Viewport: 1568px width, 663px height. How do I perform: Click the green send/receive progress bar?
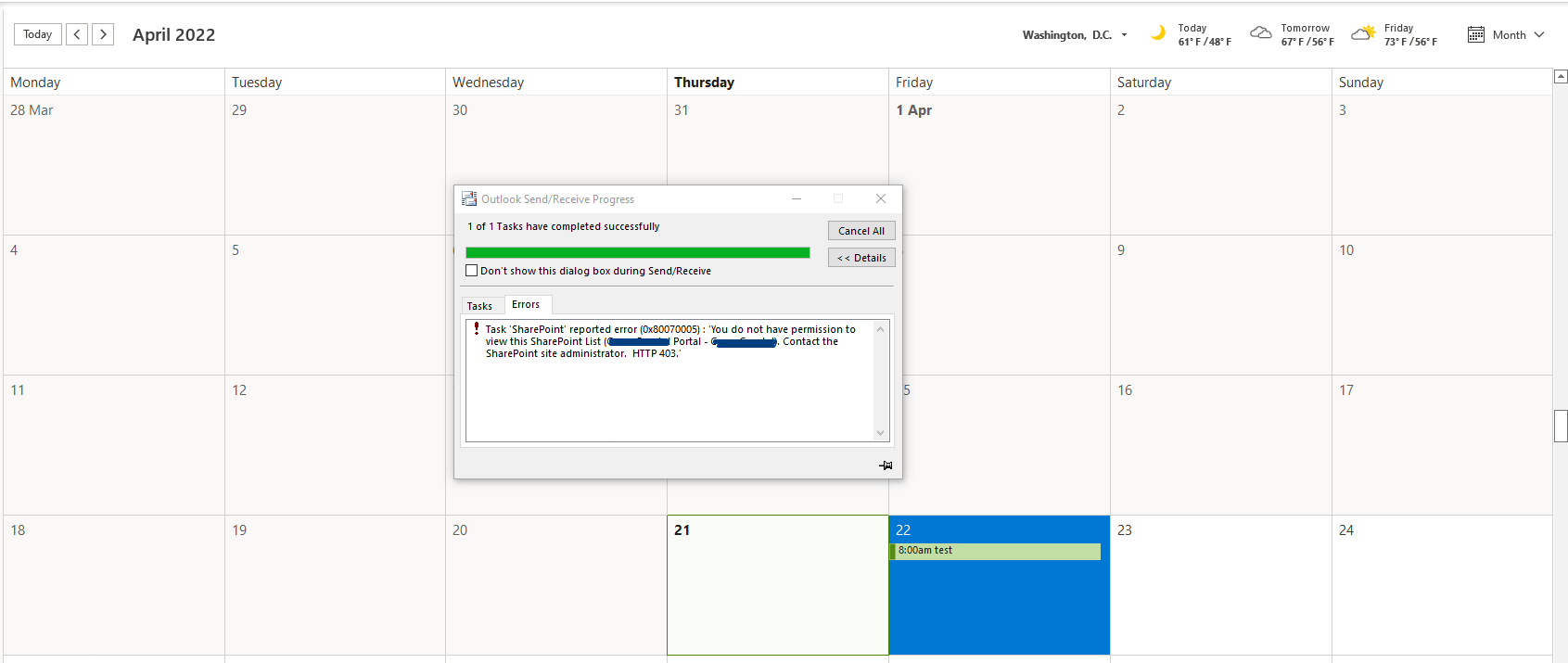click(x=637, y=252)
